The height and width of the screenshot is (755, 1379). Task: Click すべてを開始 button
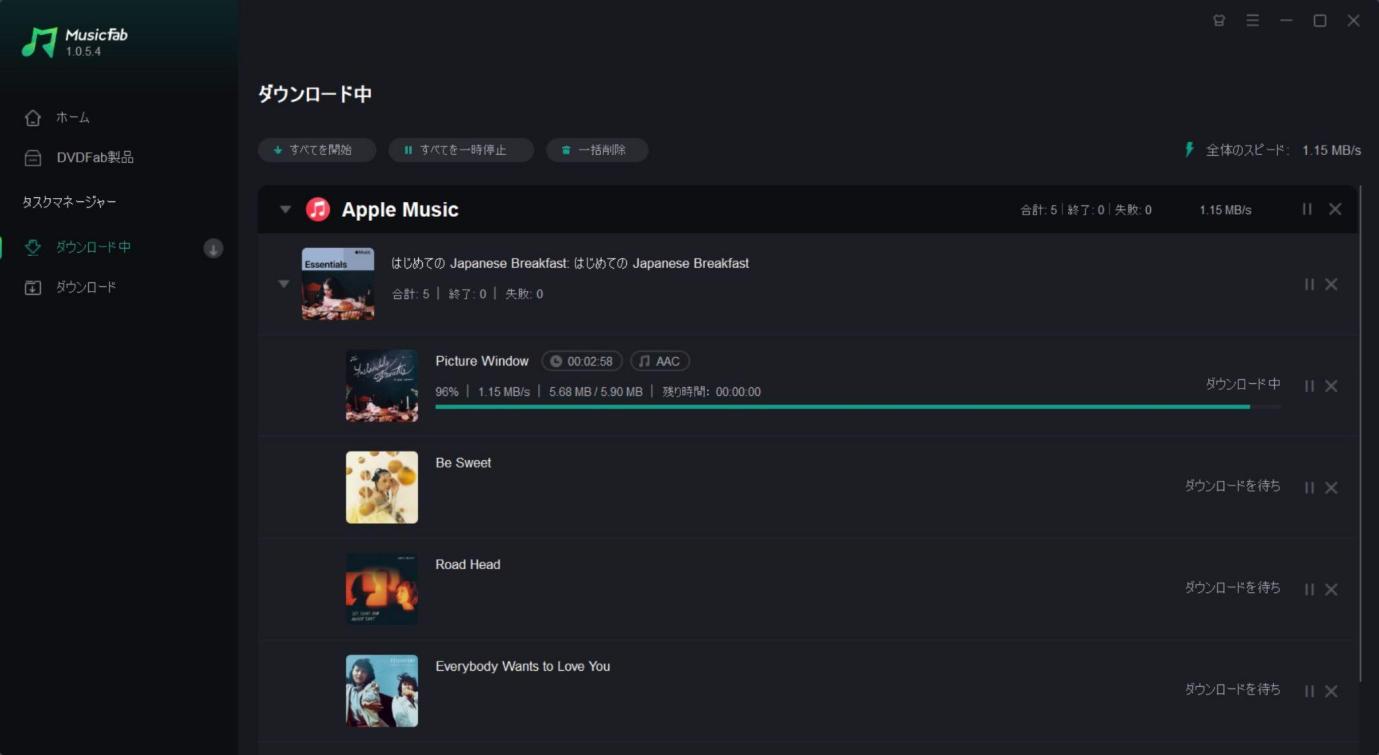pyautogui.click(x=317, y=150)
